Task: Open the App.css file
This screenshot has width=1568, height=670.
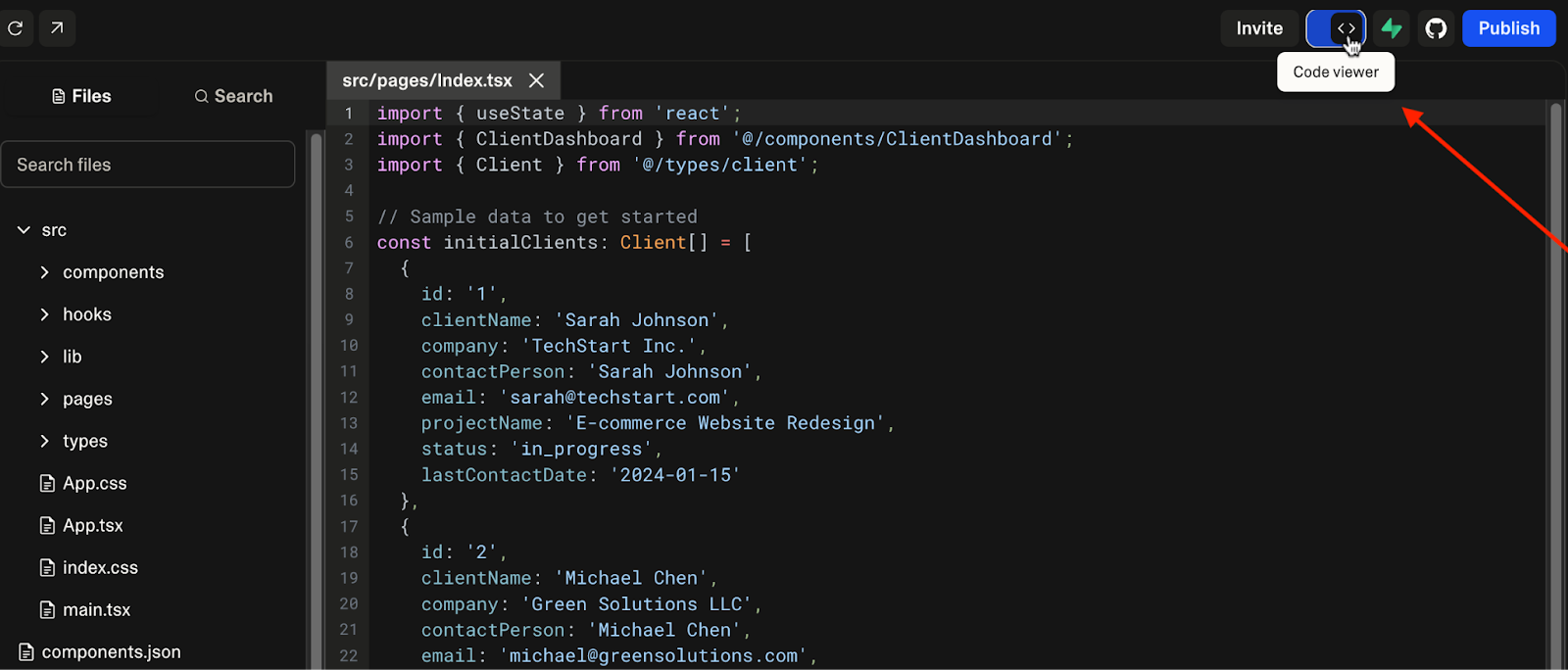Action: tap(94, 483)
